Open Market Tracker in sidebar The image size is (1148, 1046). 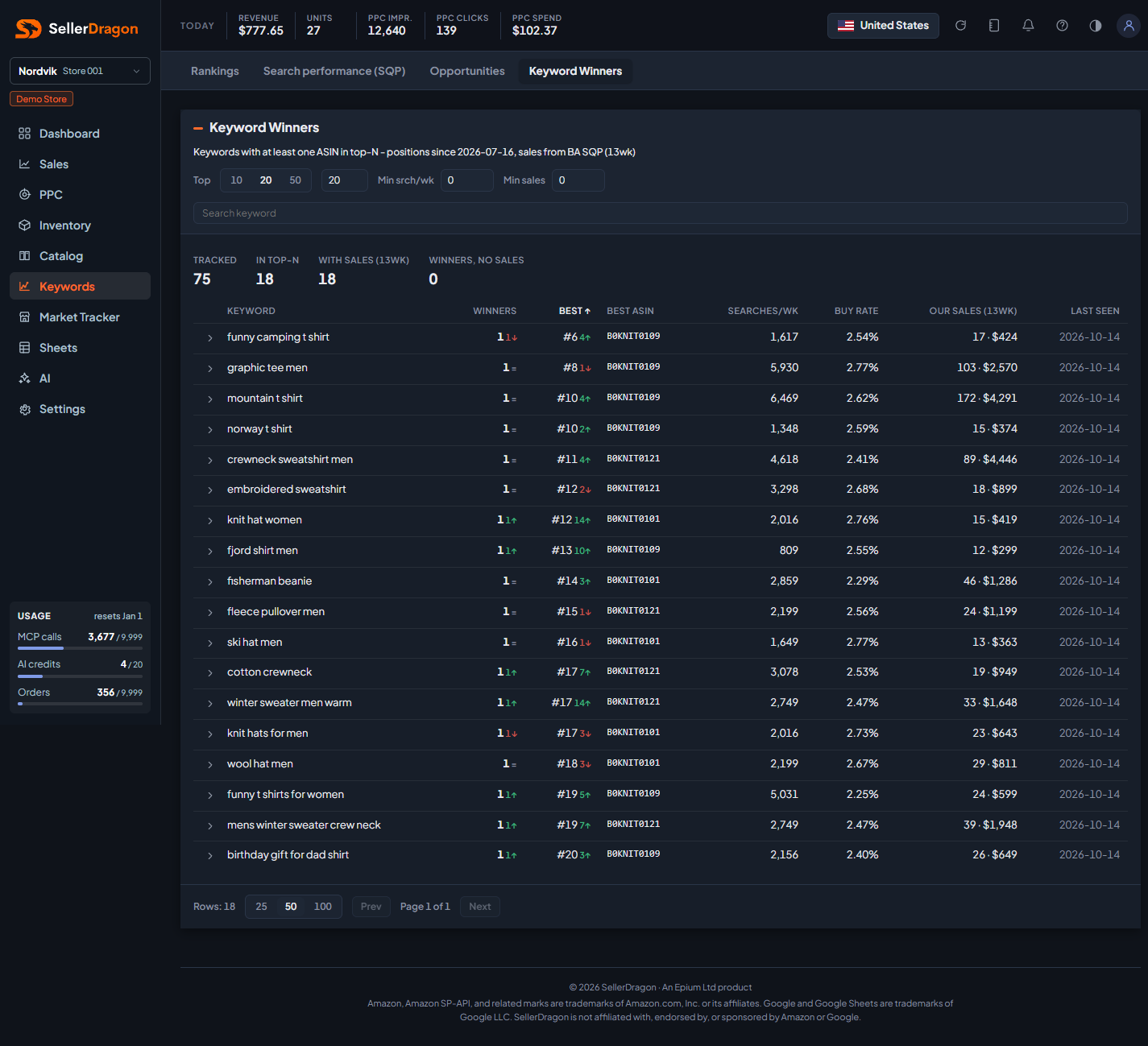coord(80,317)
